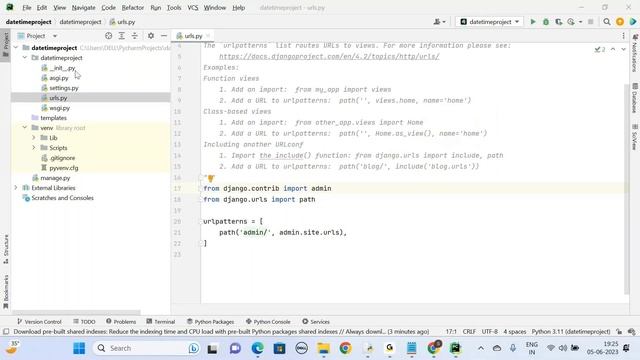640x360 pixels.
Task: Open the Problems tool tab
Action: (121, 322)
